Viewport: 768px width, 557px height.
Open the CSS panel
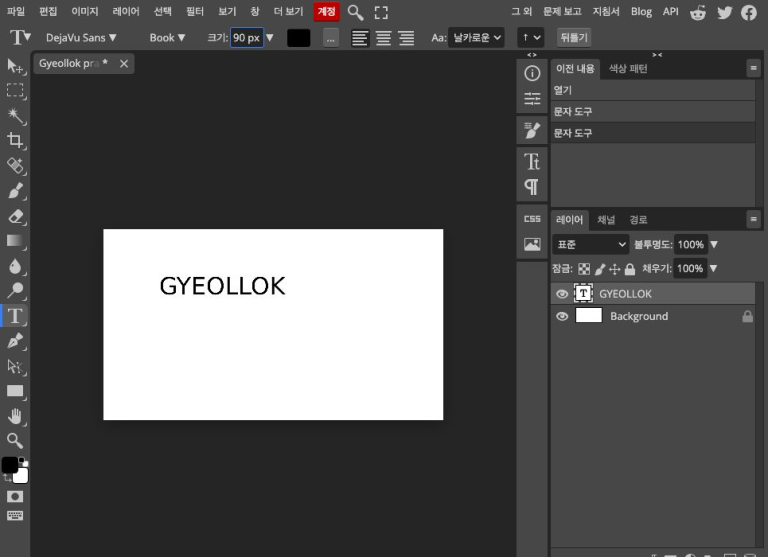(x=532, y=219)
